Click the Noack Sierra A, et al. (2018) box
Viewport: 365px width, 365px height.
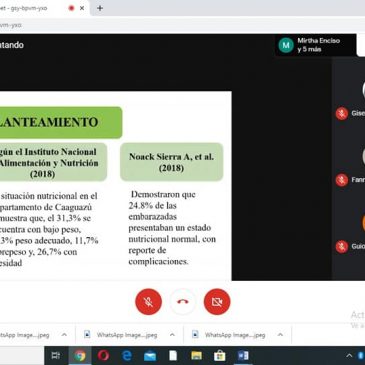point(172,162)
